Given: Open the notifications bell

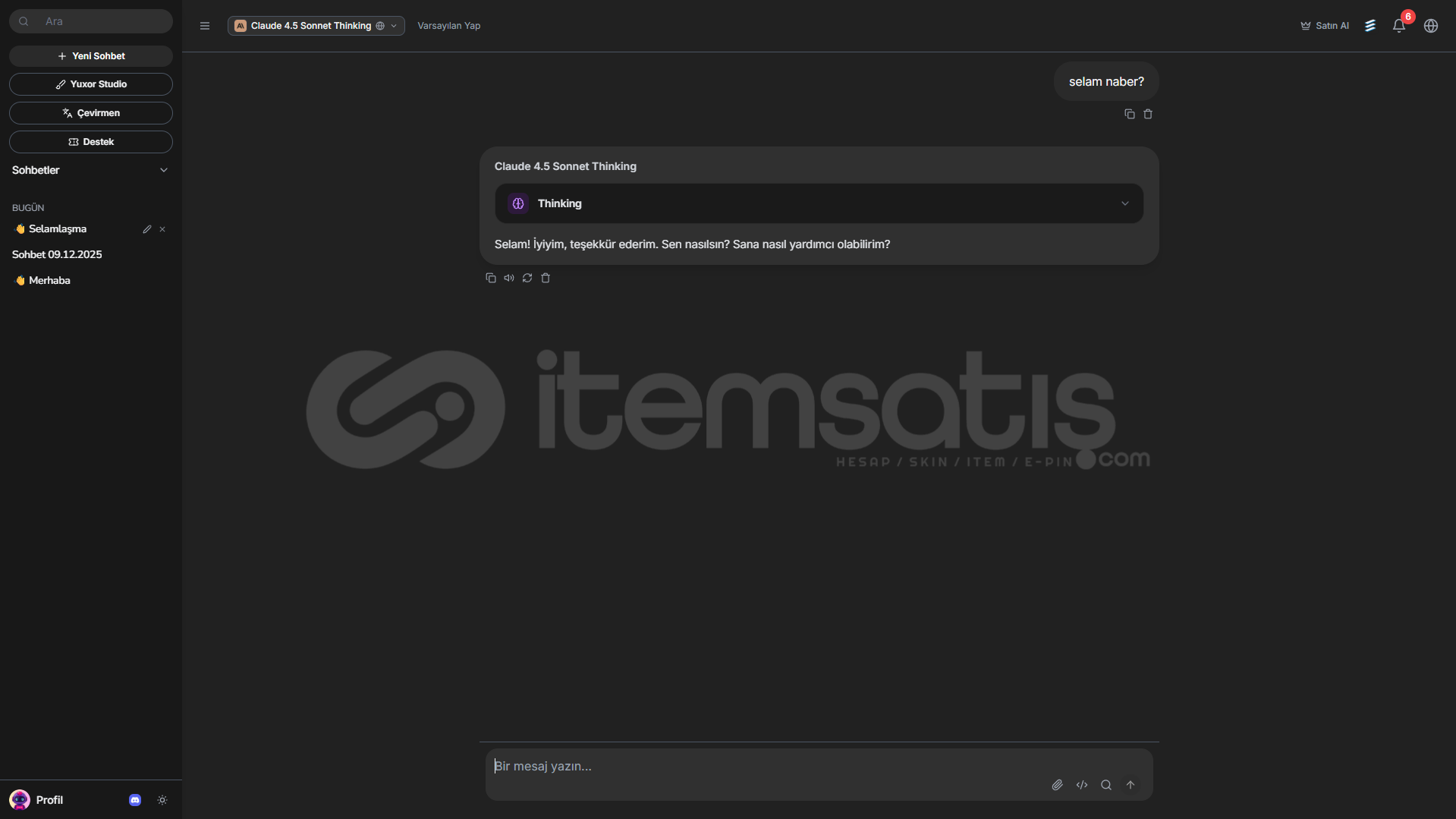Looking at the screenshot, I should [x=1398, y=26].
